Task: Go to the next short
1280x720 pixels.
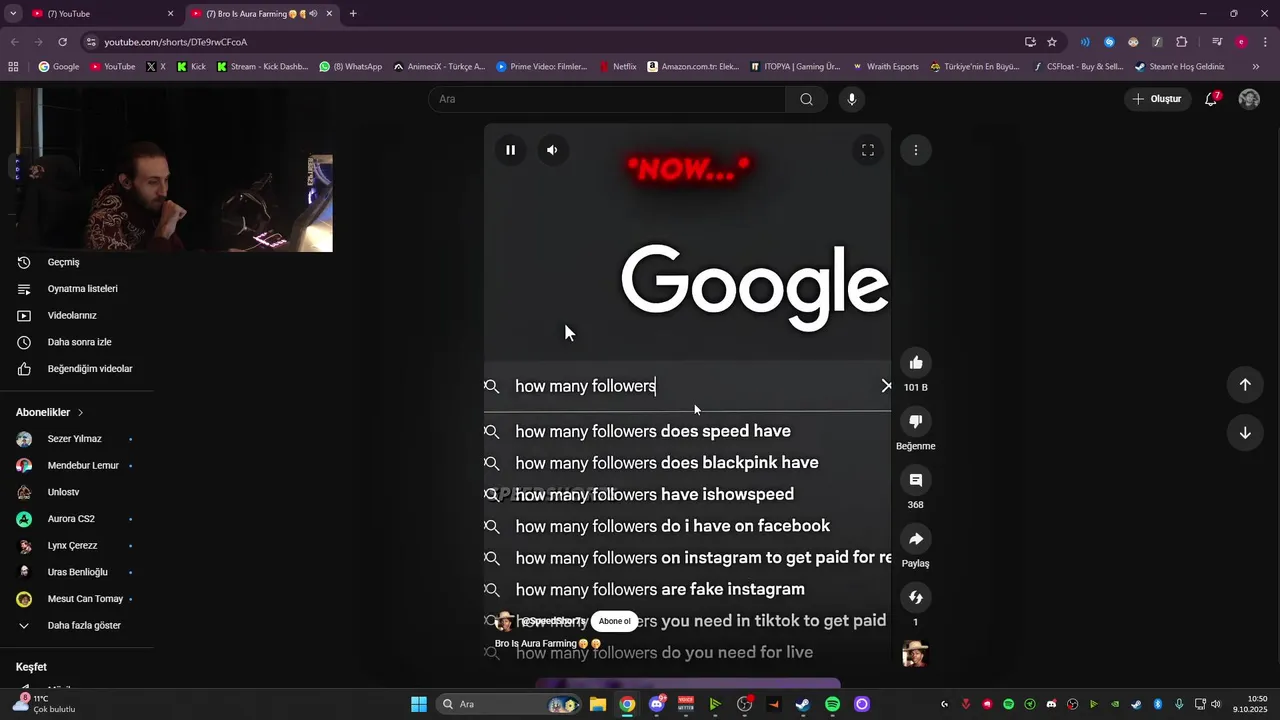Action: tap(1245, 433)
